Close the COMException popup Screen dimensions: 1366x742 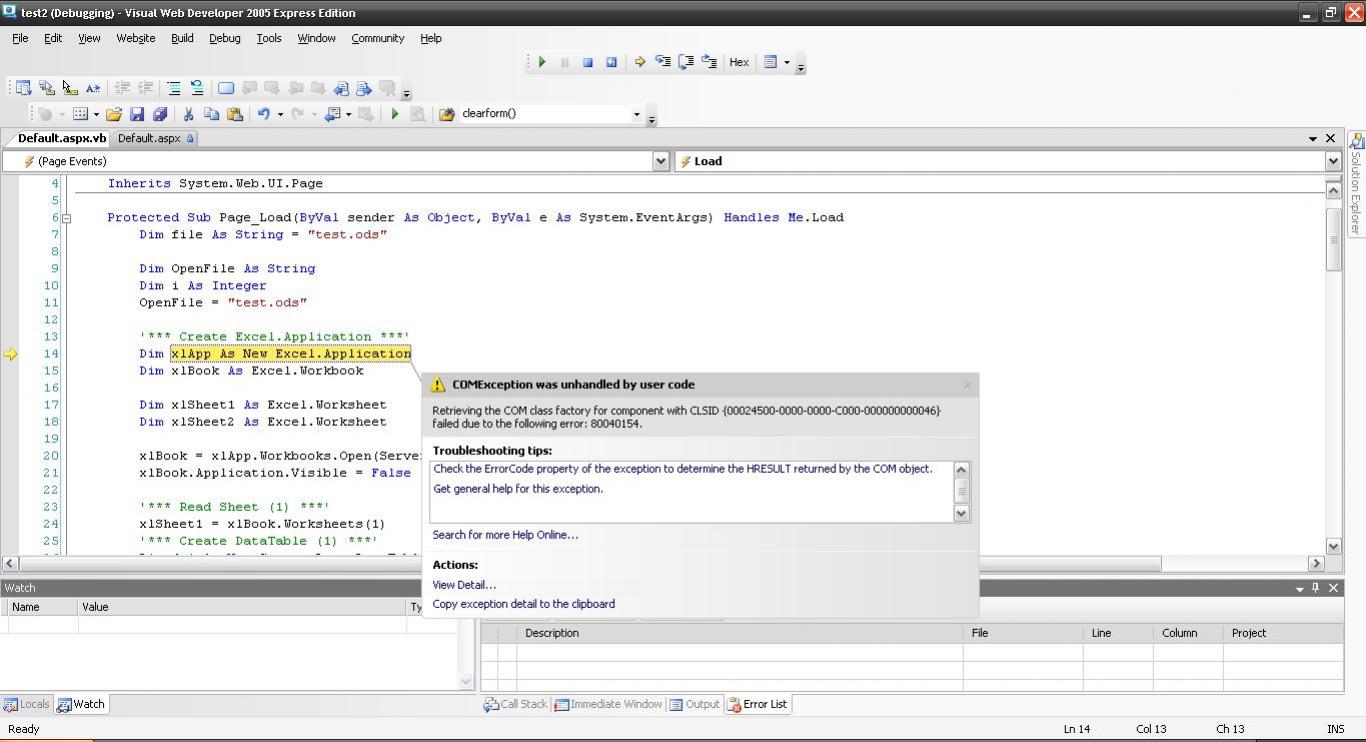(x=967, y=385)
